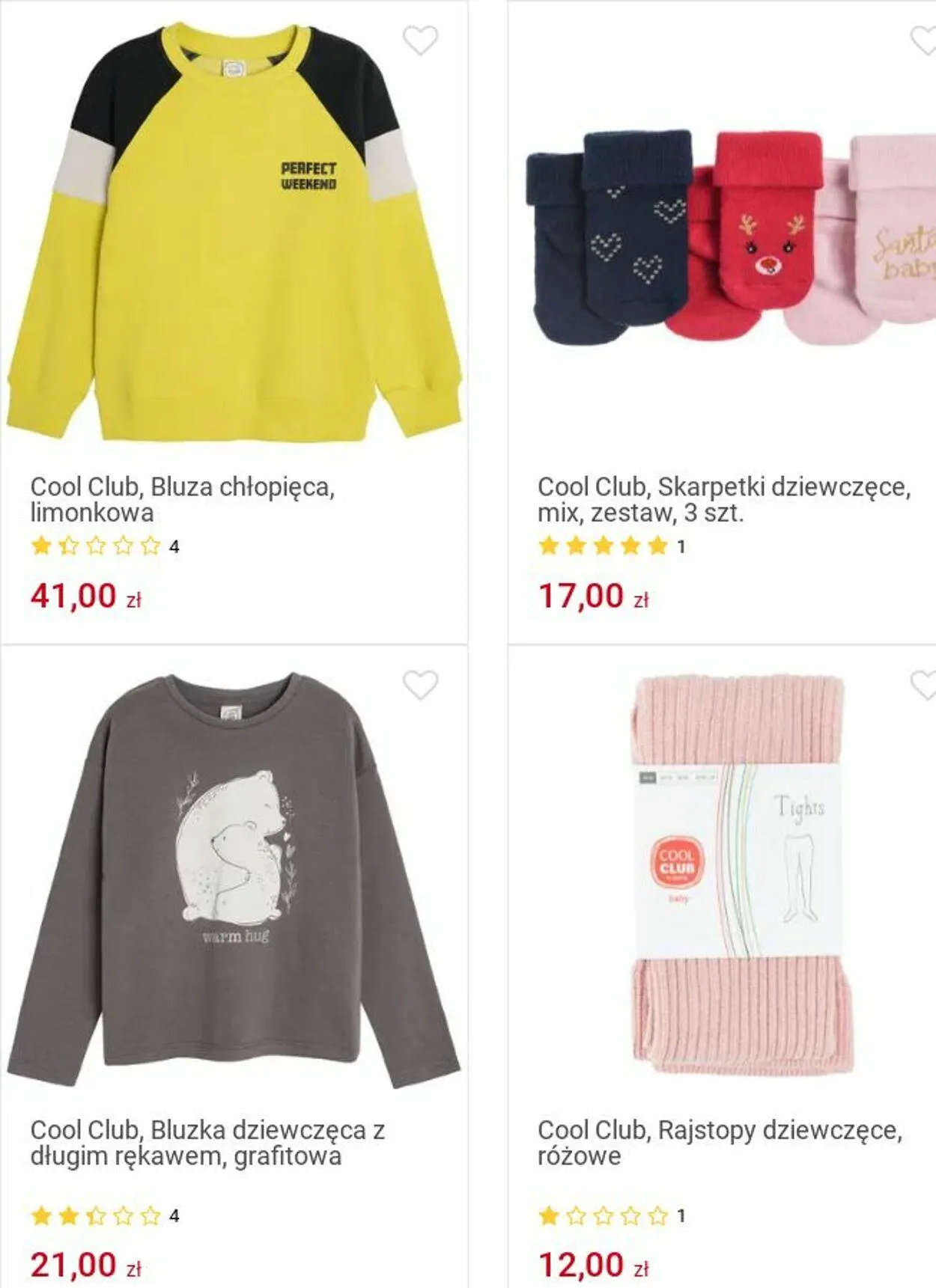The height and width of the screenshot is (1288, 936).
Task: Tap heart icon on Skarpetki dziewczęce socks
Action: (925, 40)
